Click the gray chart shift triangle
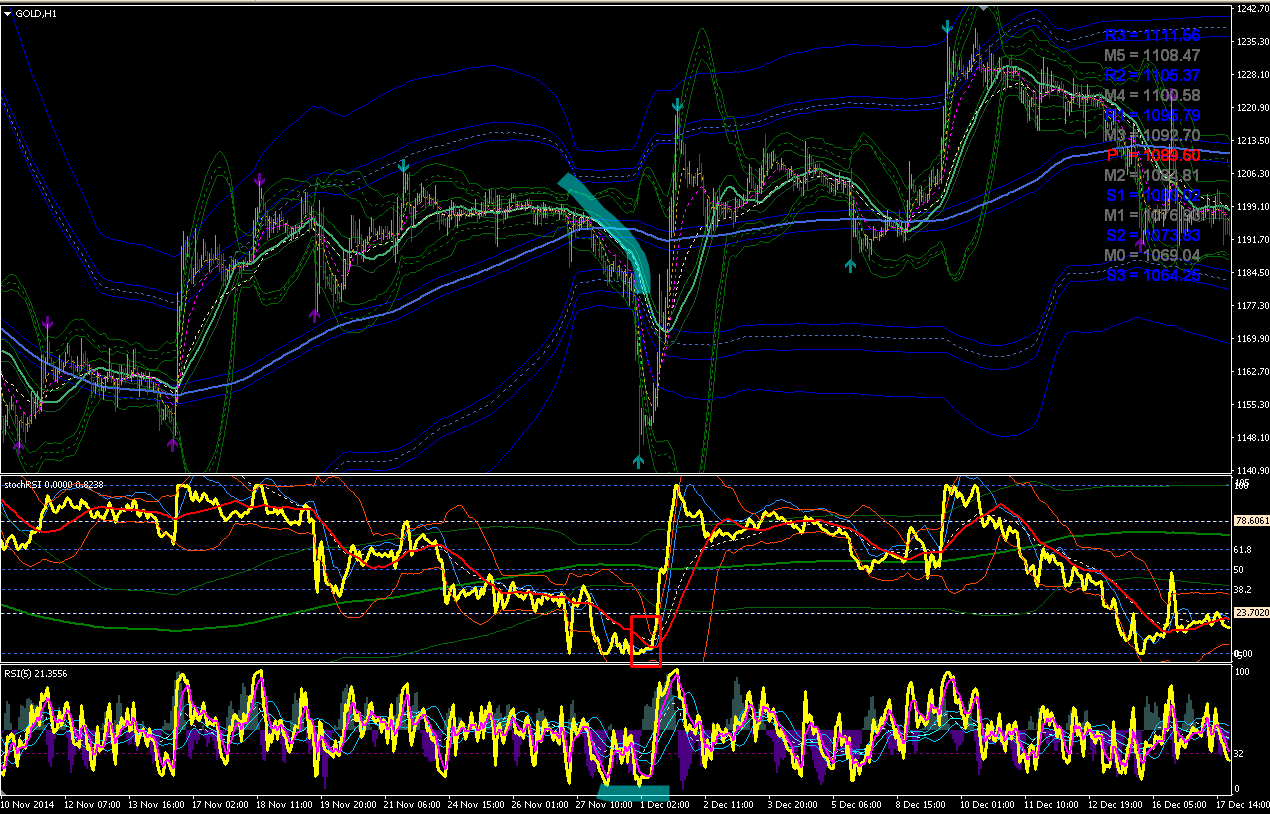This screenshot has height=814, width=1270. (983, 7)
